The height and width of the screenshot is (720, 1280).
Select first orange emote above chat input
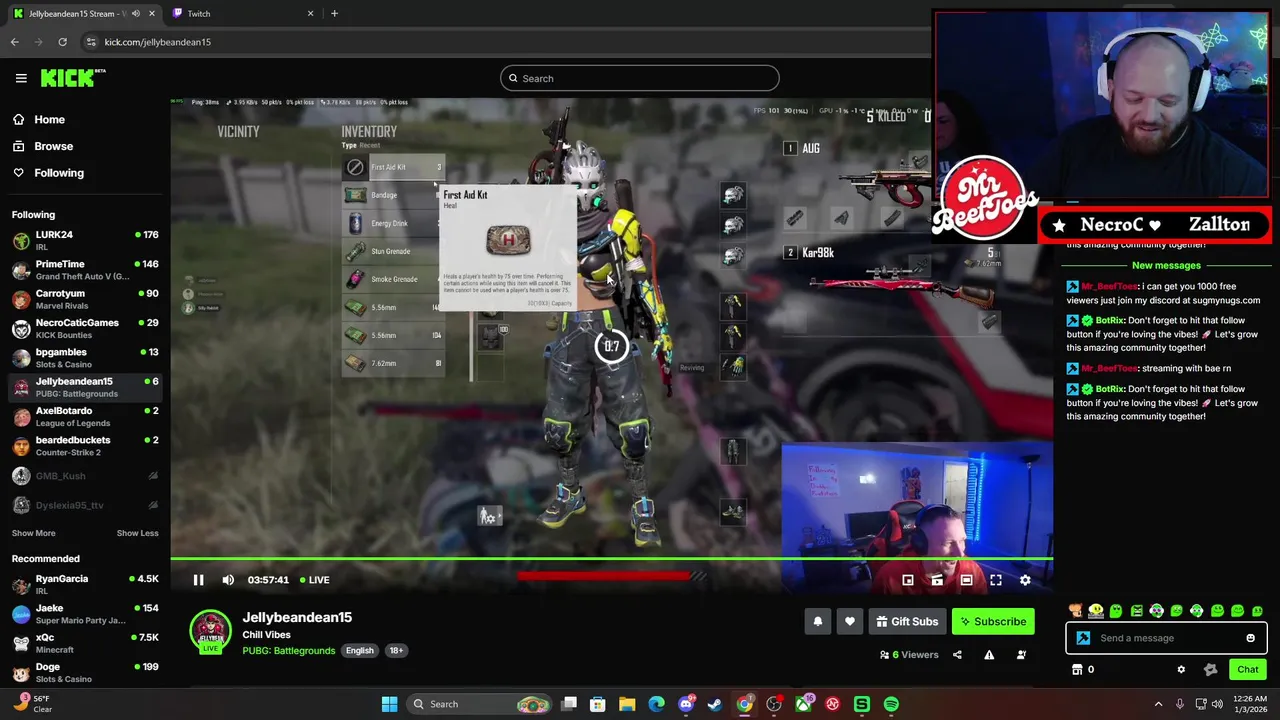1075,611
